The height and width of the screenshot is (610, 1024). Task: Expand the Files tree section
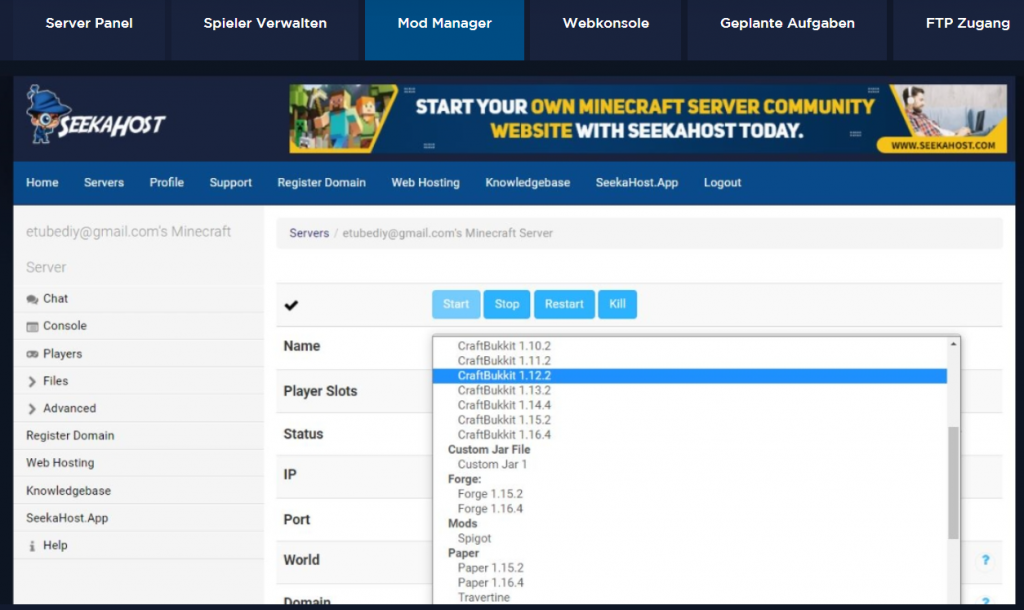[x=32, y=381]
